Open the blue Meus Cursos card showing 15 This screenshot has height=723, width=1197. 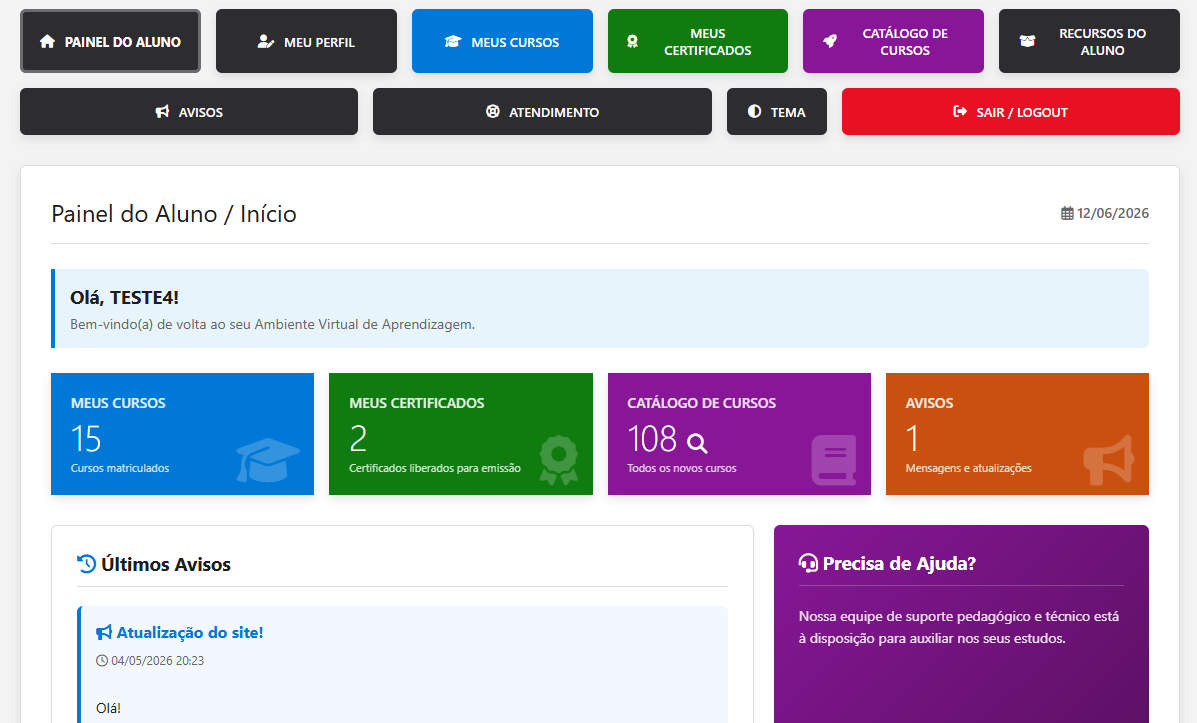[x=182, y=434]
